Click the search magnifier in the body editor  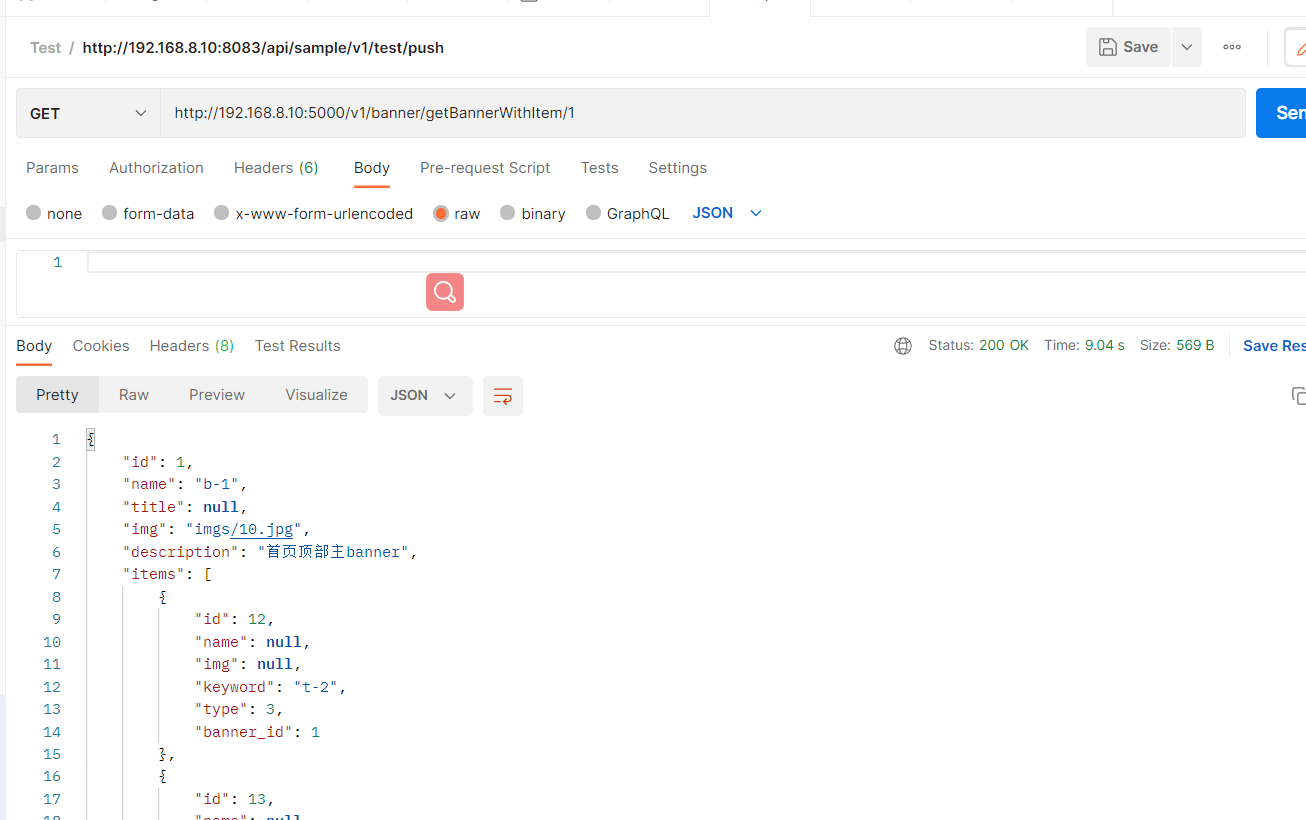(x=444, y=291)
